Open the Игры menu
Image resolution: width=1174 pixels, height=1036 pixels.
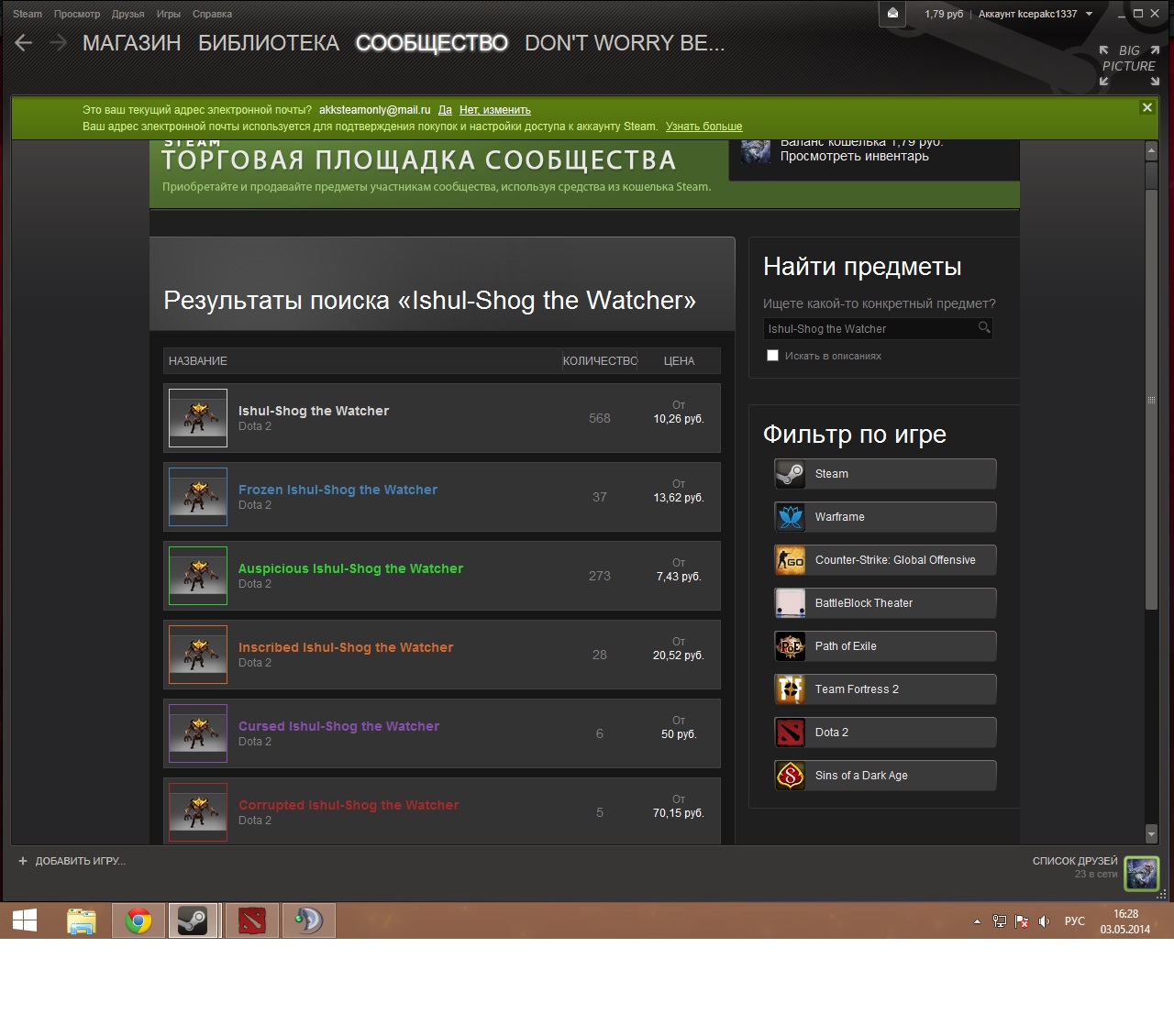[169, 14]
